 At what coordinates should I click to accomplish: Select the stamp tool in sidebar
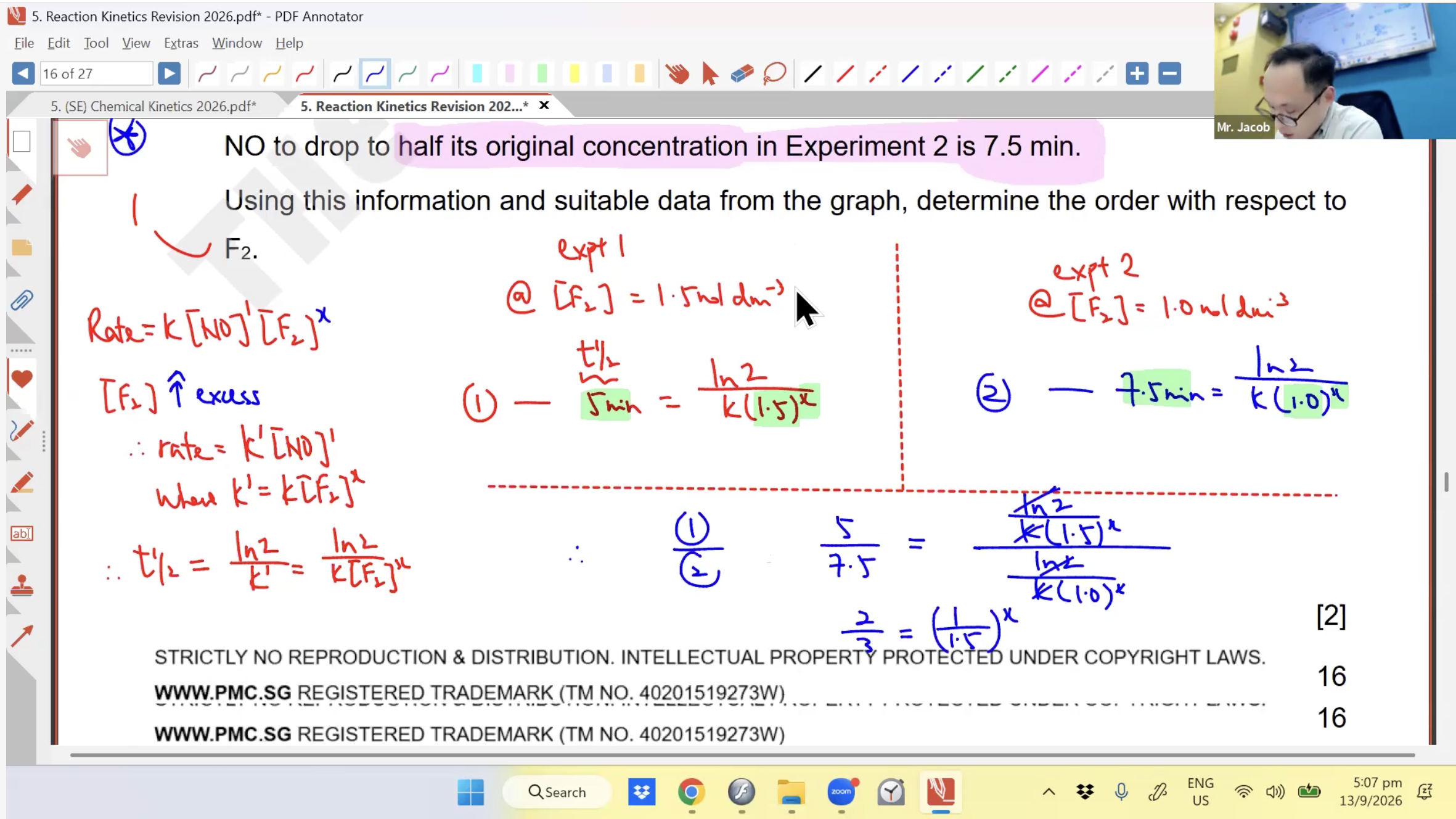22,585
